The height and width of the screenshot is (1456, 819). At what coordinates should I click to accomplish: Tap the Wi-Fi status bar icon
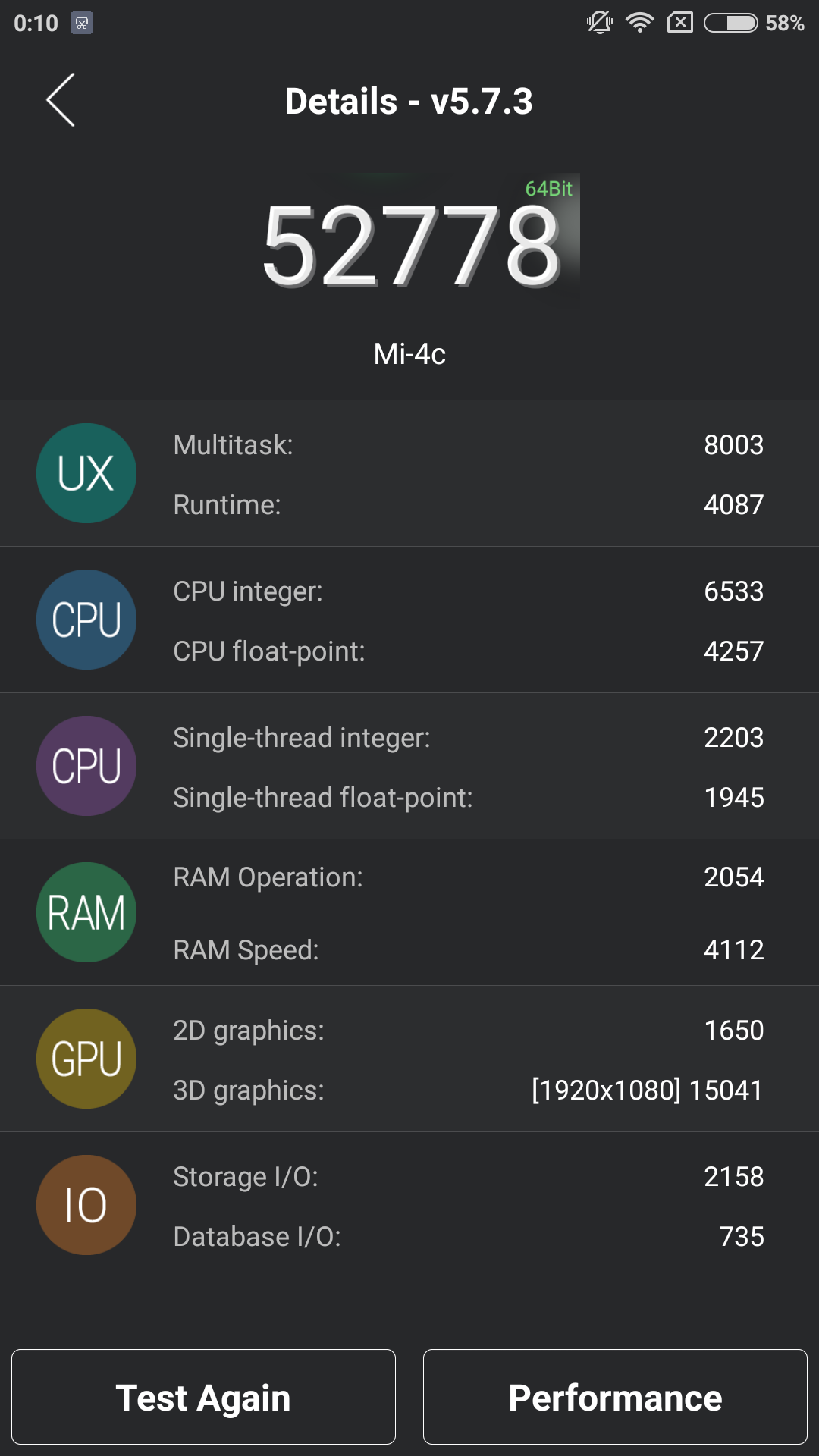[x=640, y=23]
